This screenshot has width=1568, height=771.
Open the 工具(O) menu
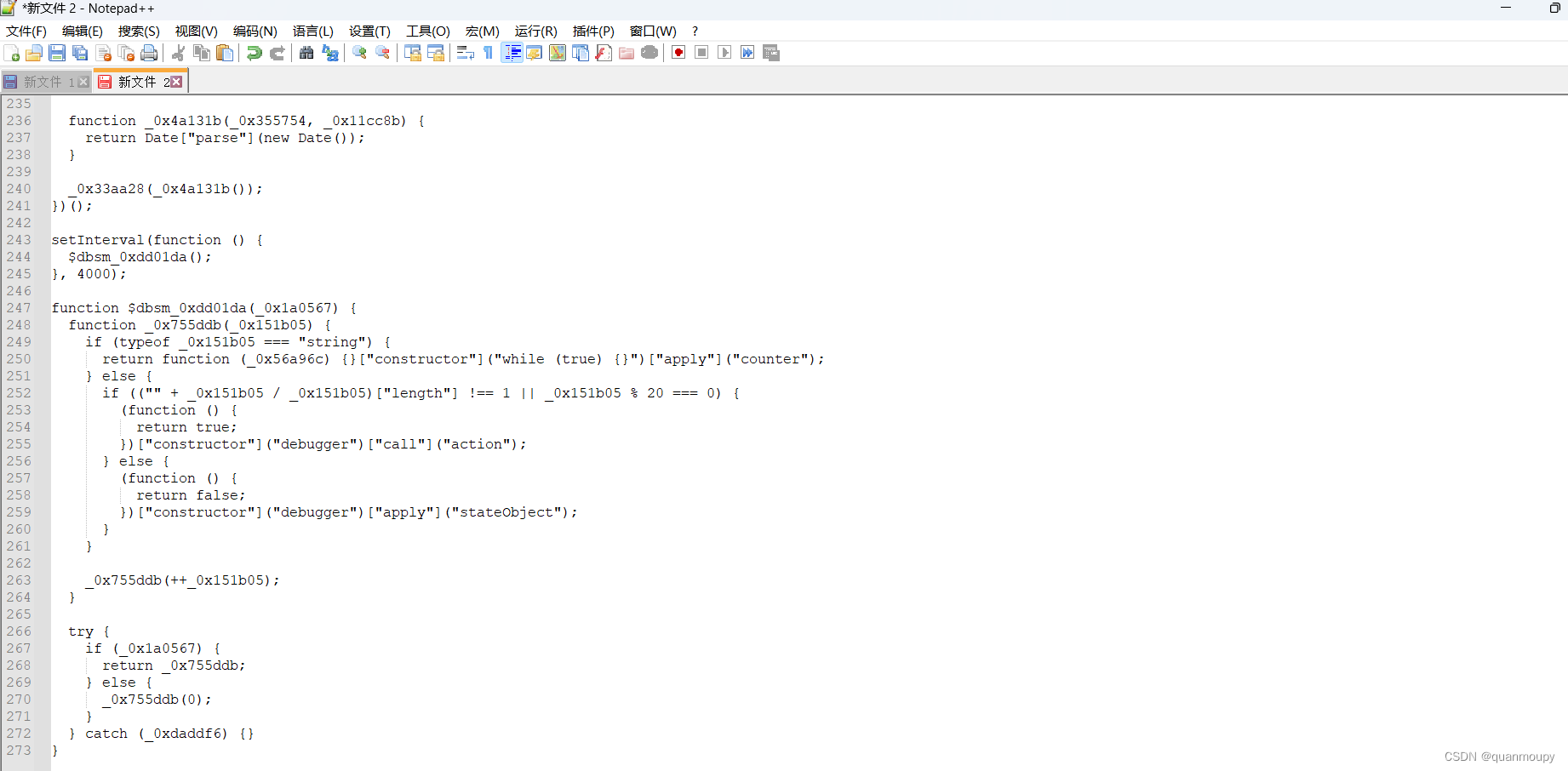428,31
